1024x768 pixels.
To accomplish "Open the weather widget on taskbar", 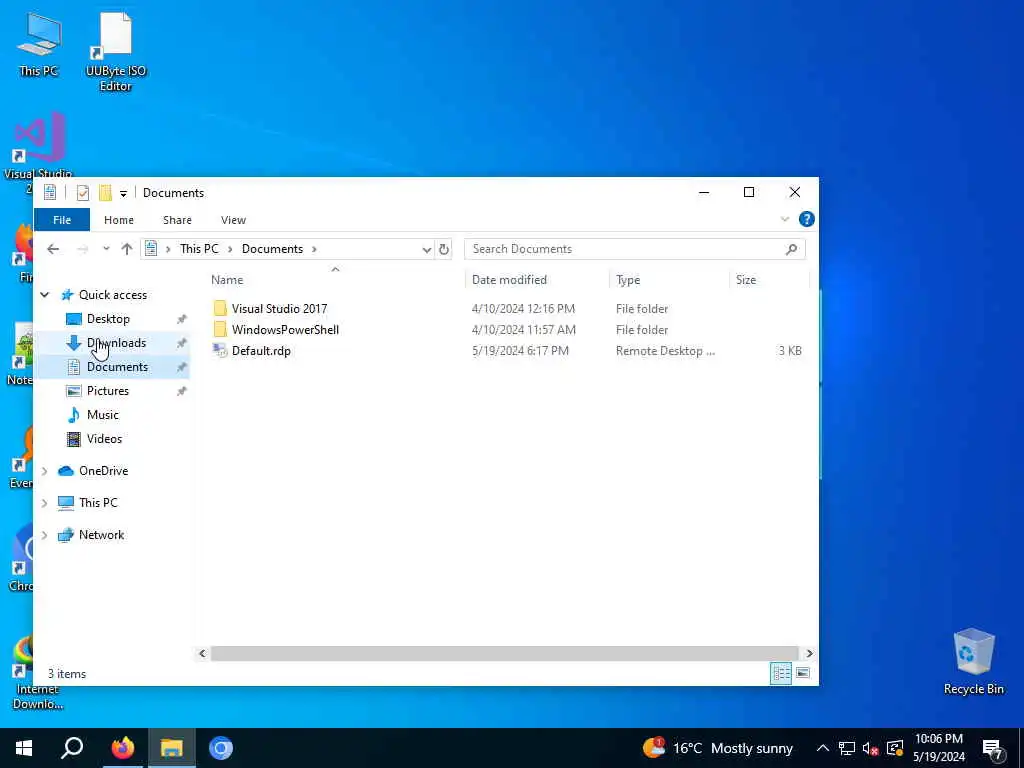I will coord(717,748).
